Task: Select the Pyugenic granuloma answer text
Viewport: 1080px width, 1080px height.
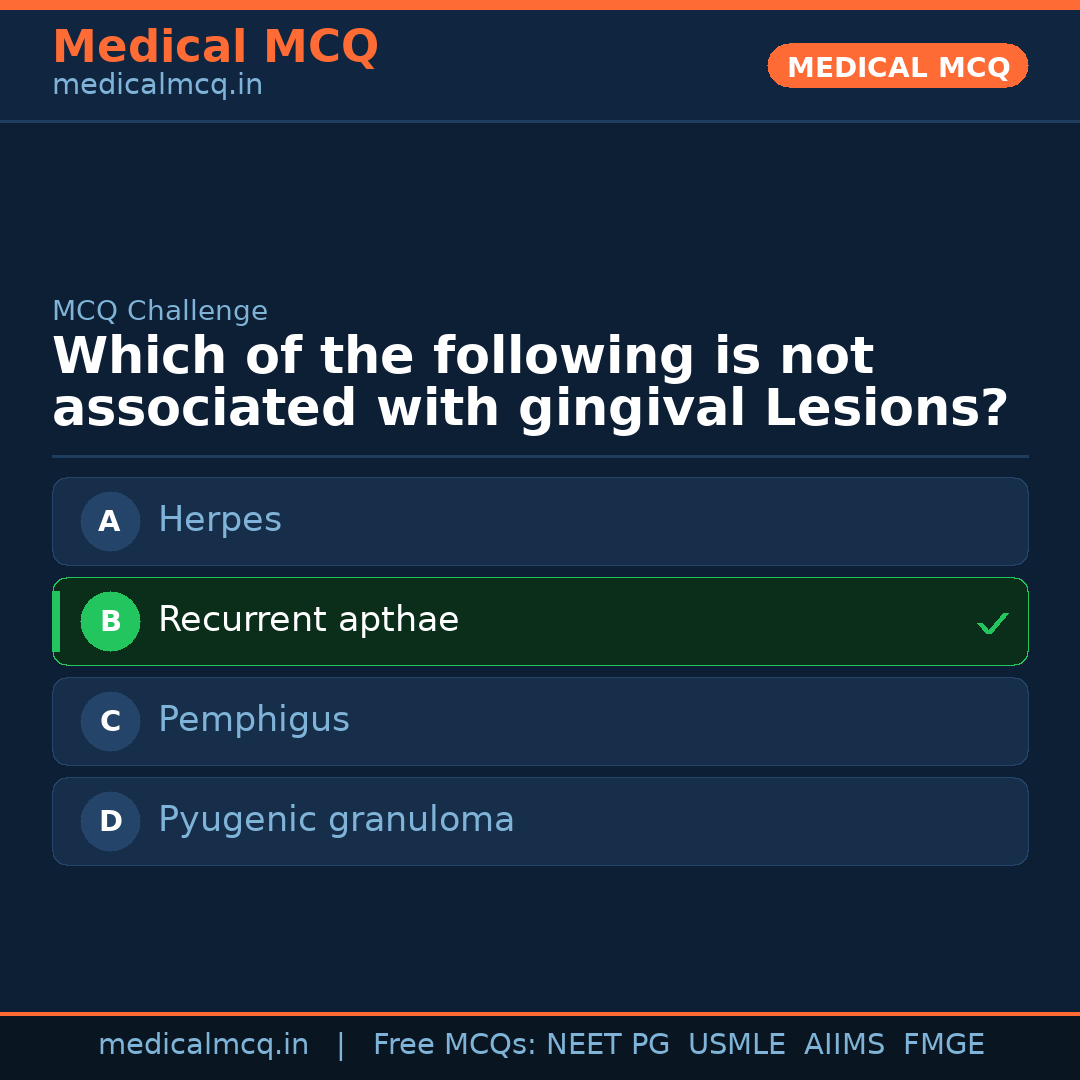Action: point(336,820)
